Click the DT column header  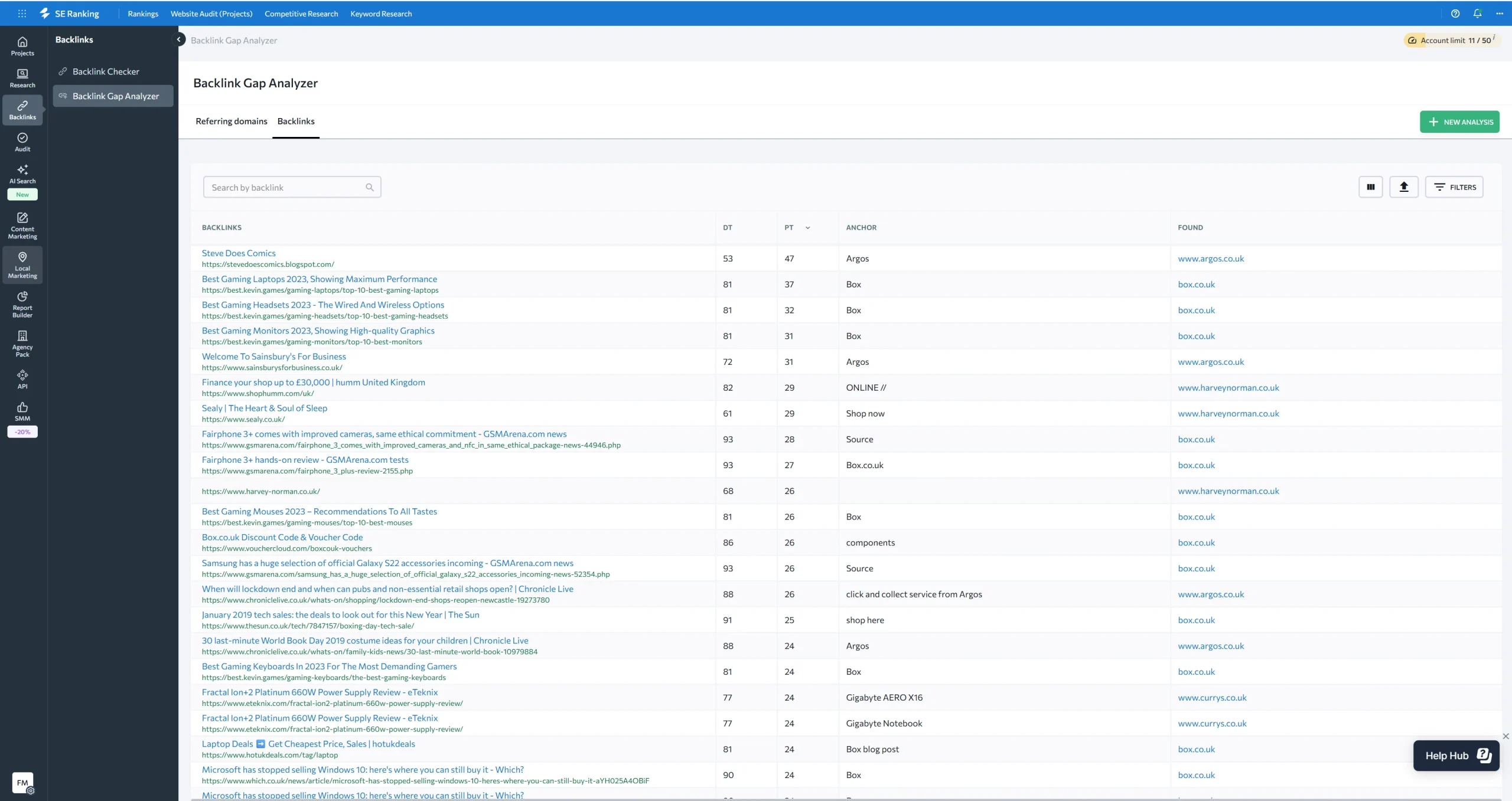(727, 227)
